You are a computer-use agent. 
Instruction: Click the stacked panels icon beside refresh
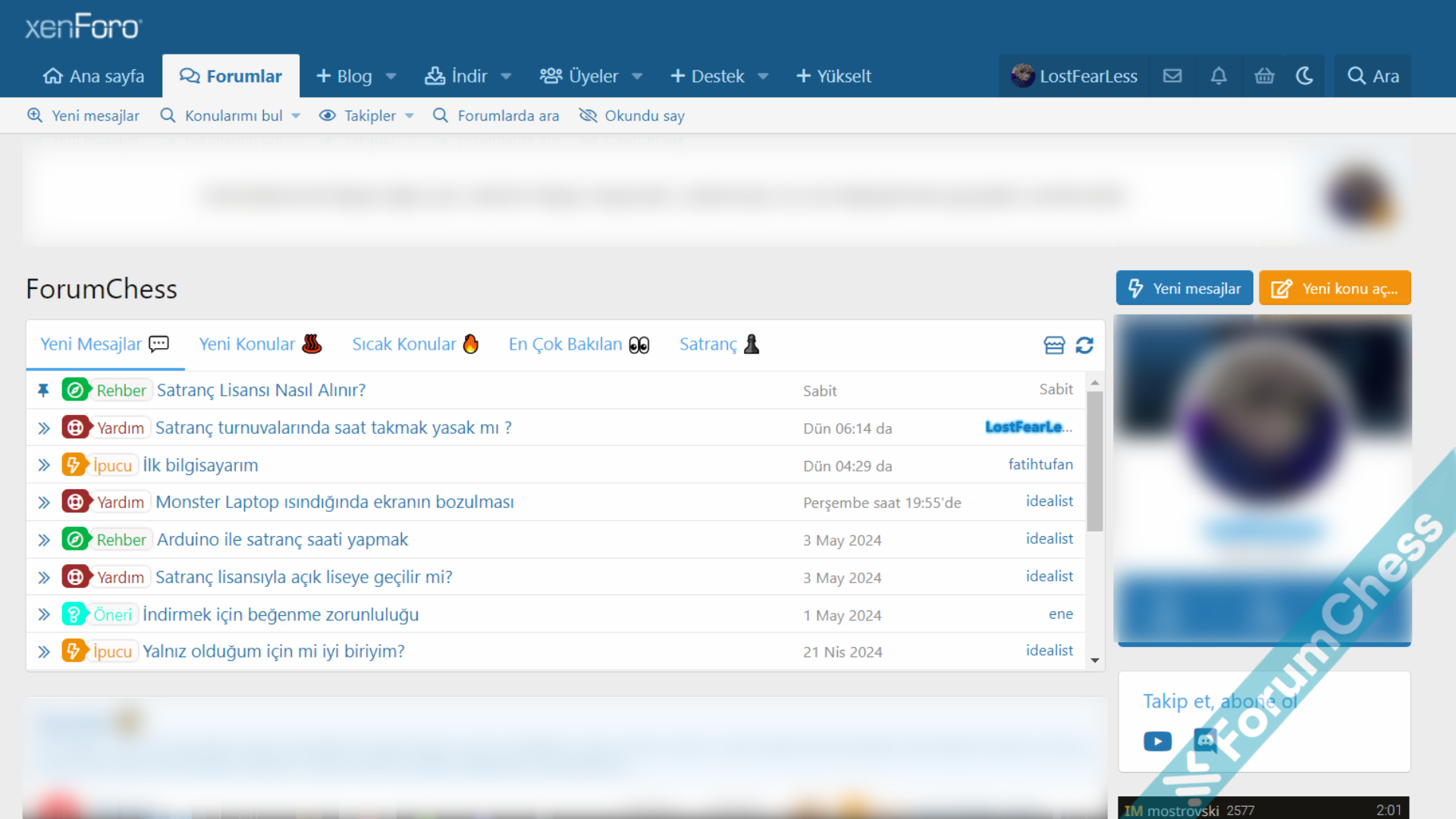coord(1054,346)
